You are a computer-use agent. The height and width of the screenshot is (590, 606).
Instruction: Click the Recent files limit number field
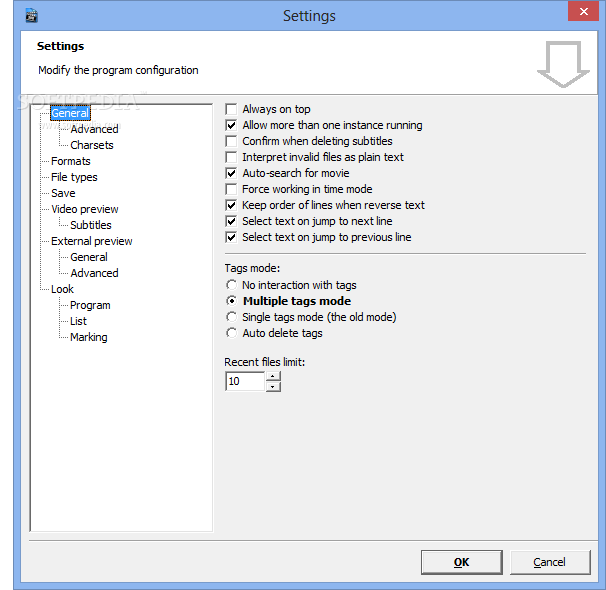click(245, 381)
